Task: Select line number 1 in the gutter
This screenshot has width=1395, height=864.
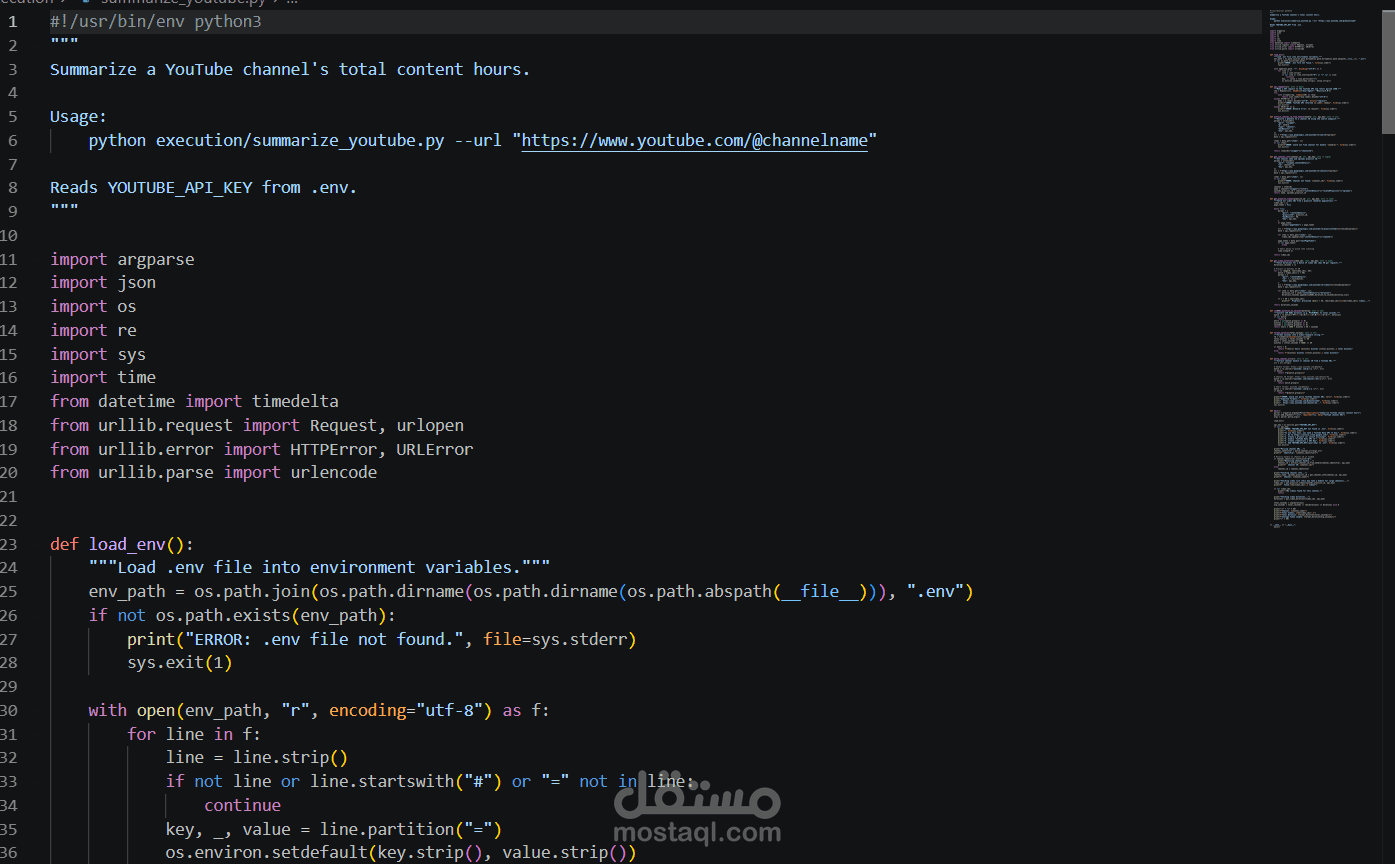Action: 12,21
